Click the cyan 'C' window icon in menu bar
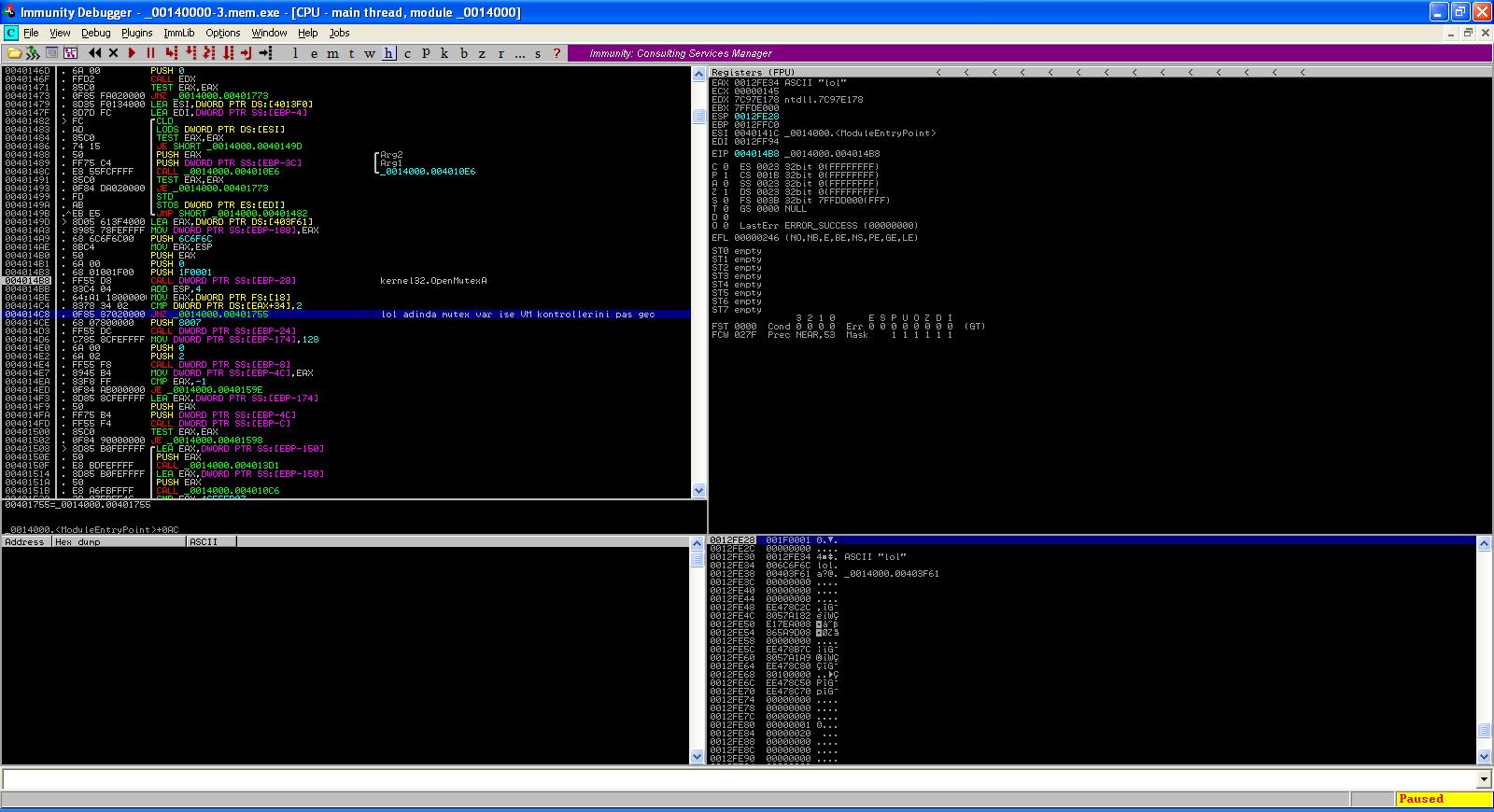1494x812 pixels. tap(10, 33)
